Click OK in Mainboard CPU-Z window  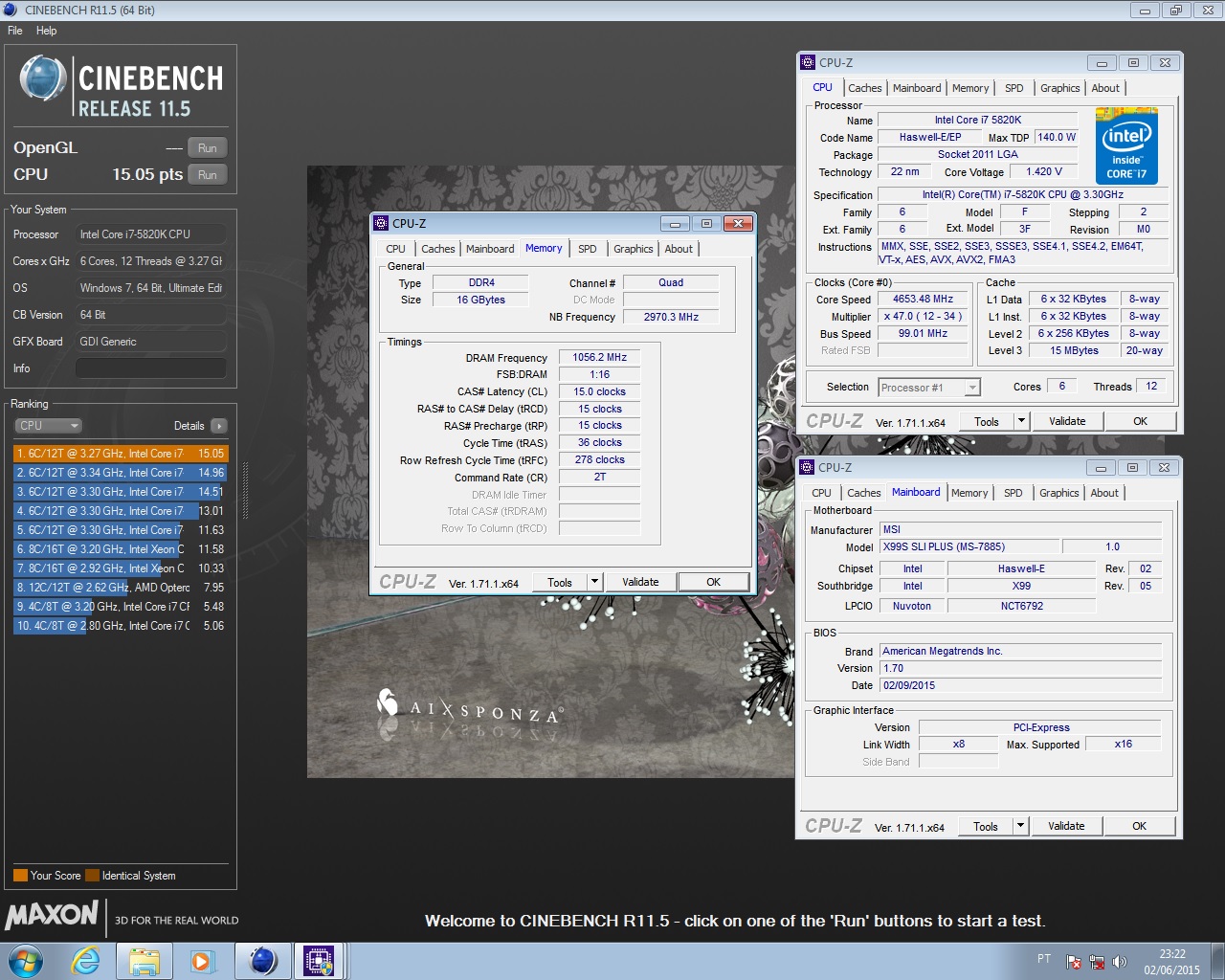click(x=1139, y=826)
